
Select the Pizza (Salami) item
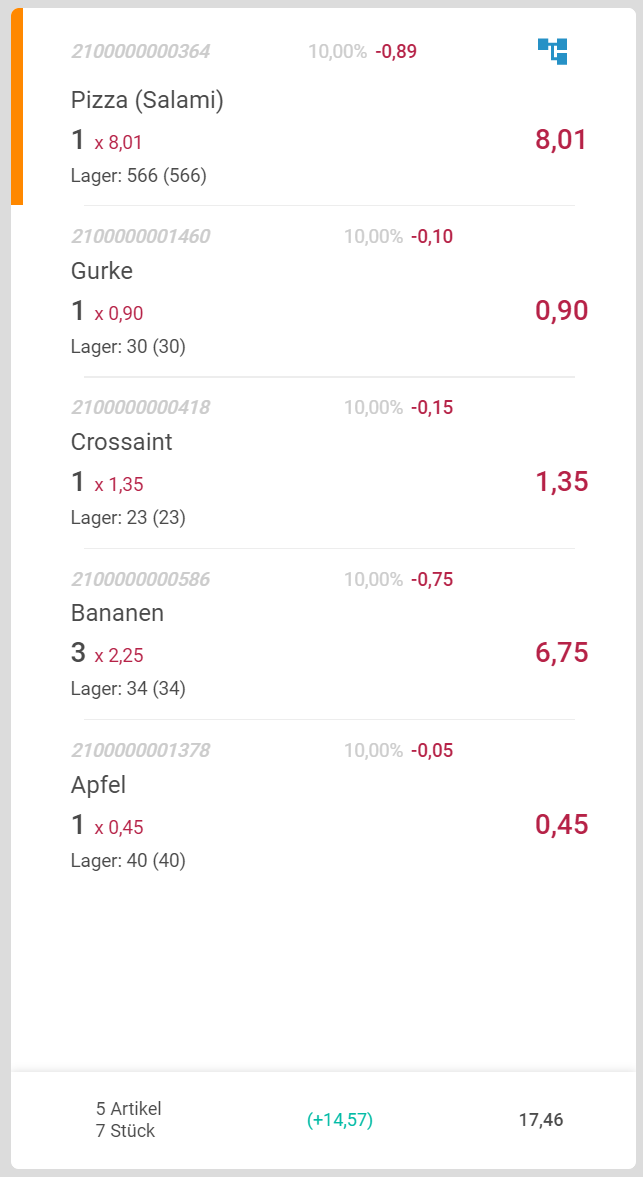click(x=147, y=100)
